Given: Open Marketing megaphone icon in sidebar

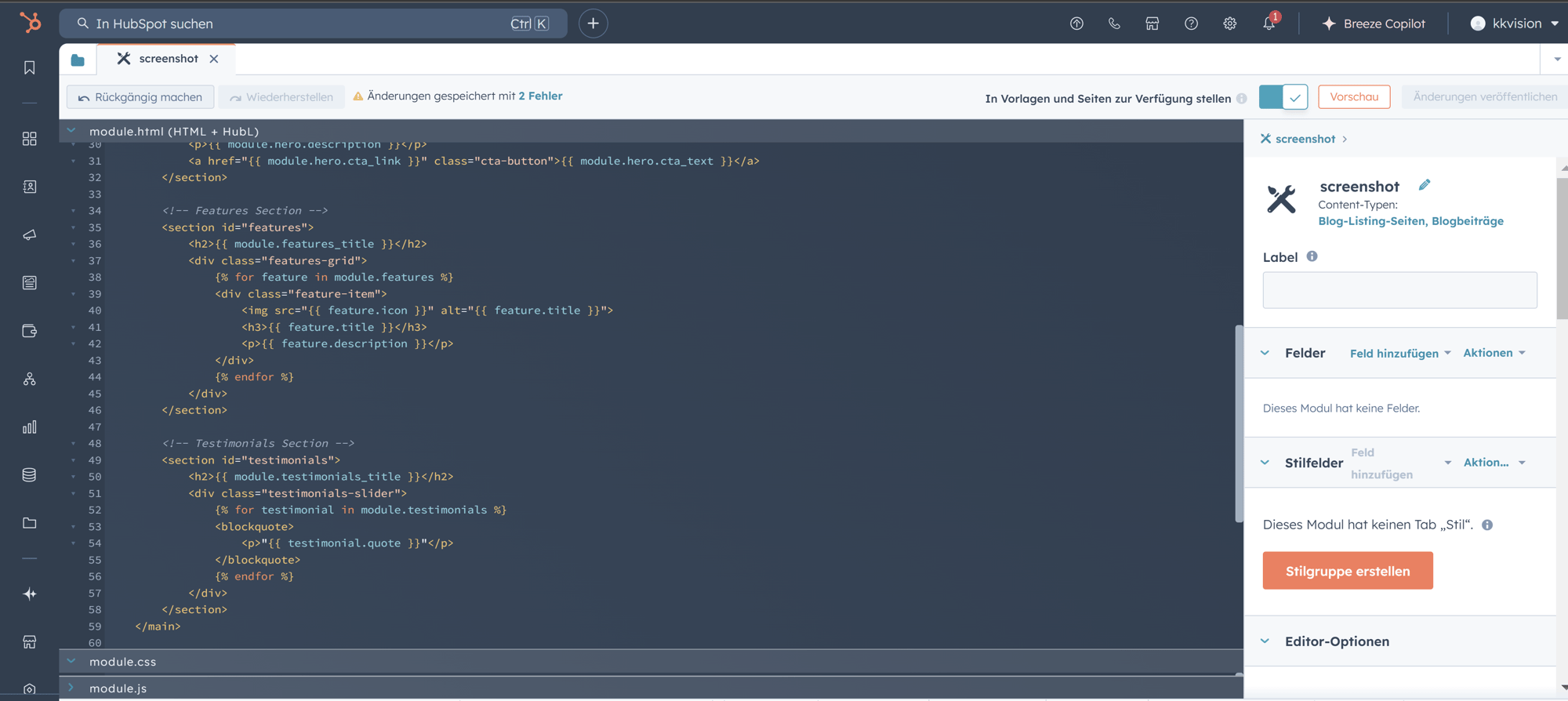Looking at the screenshot, I should click(x=30, y=234).
